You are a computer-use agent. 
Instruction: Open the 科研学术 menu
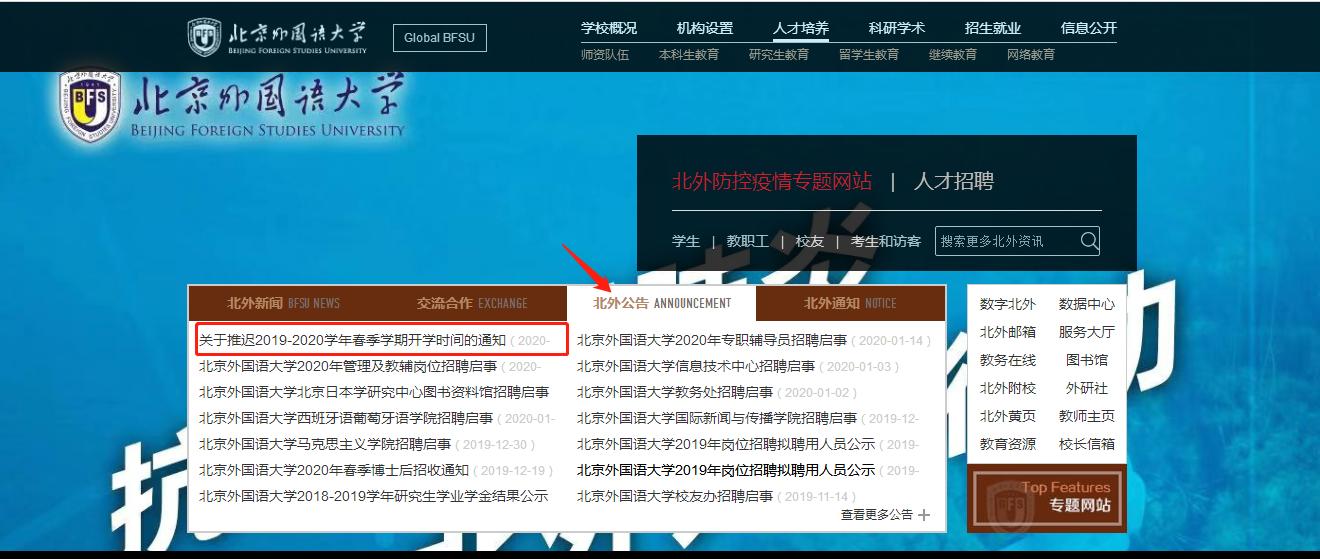[897, 28]
